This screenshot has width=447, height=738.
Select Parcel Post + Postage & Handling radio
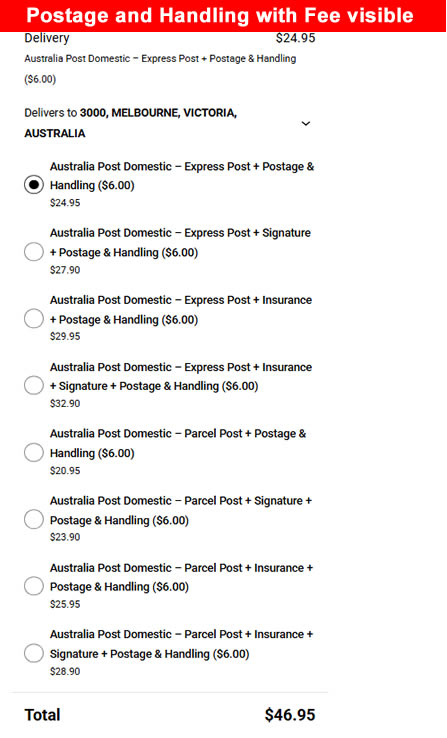tap(34, 452)
